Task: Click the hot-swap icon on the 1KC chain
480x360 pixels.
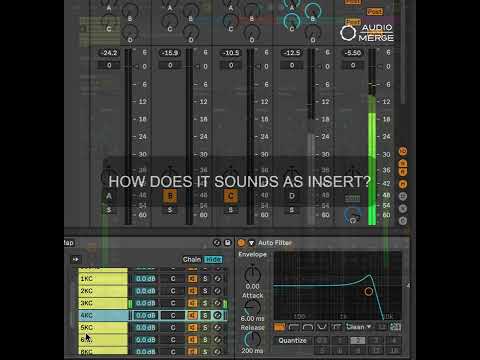Action: (217, 279)
